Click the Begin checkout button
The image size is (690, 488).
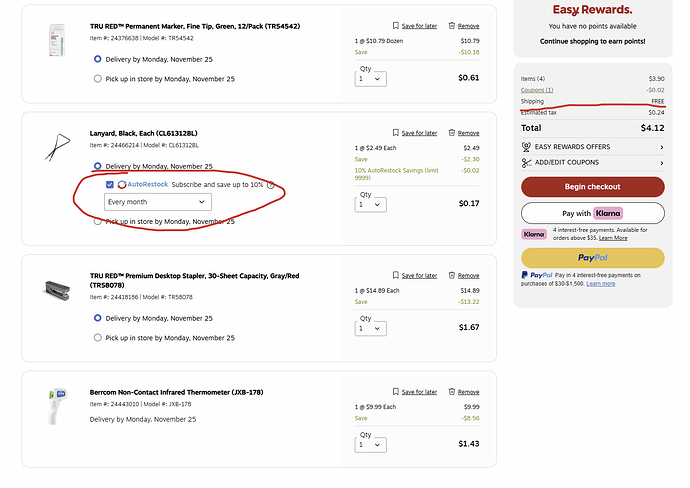[593, 187]
